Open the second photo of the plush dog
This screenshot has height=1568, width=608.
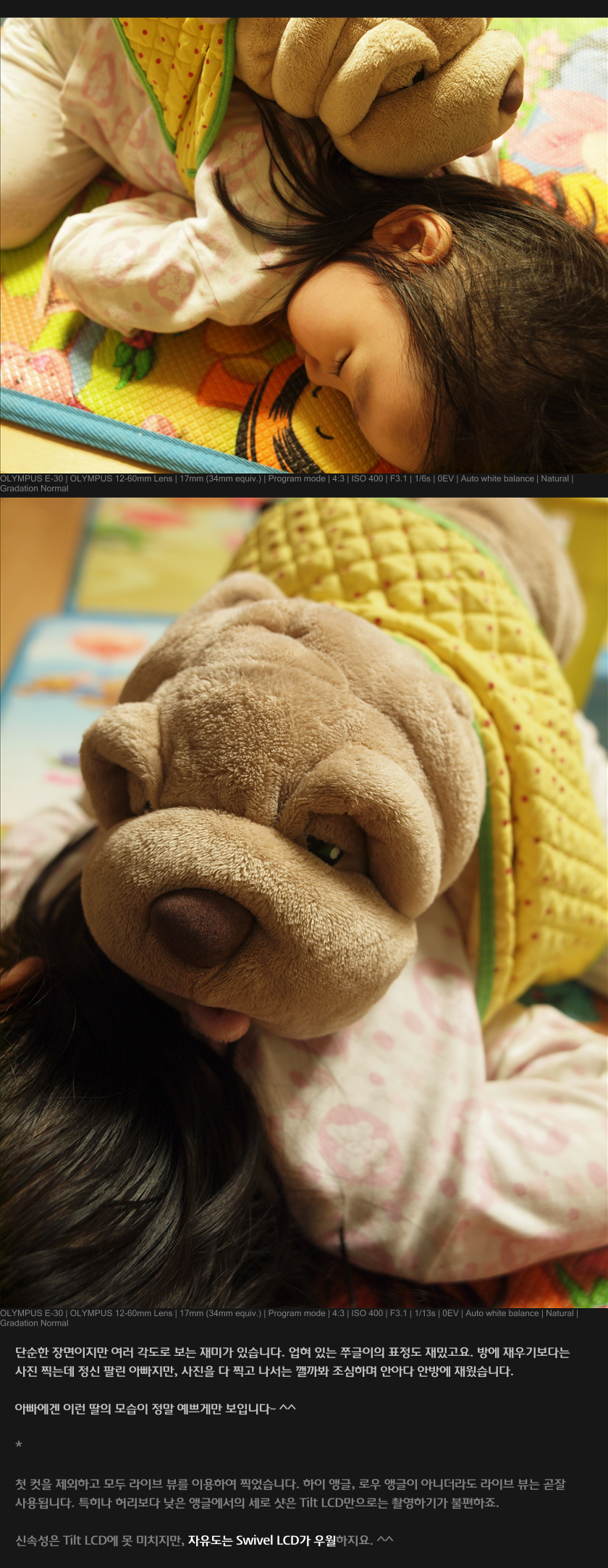[304, 902]
